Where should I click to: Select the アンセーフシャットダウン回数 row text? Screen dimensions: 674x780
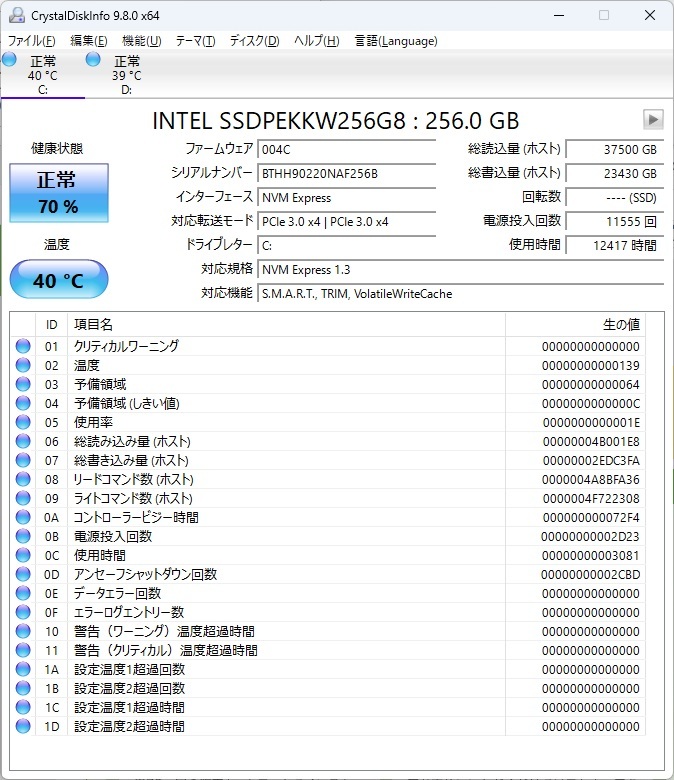(x=145, y=574)
